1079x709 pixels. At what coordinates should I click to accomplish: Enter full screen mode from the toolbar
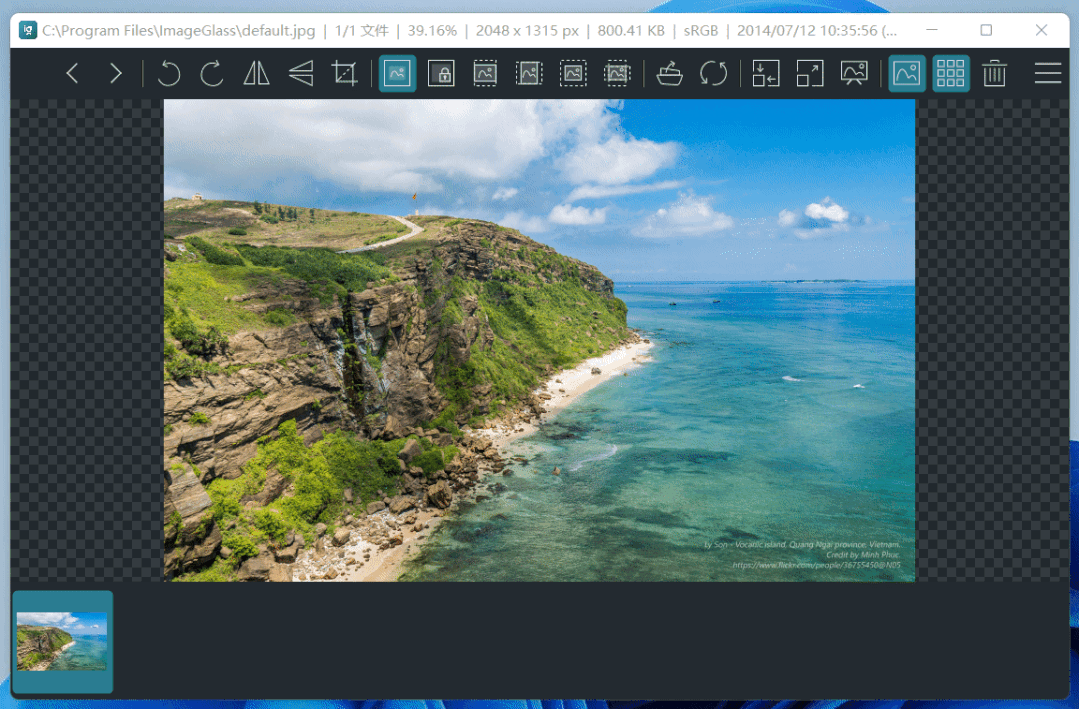(x=810, y=73)
